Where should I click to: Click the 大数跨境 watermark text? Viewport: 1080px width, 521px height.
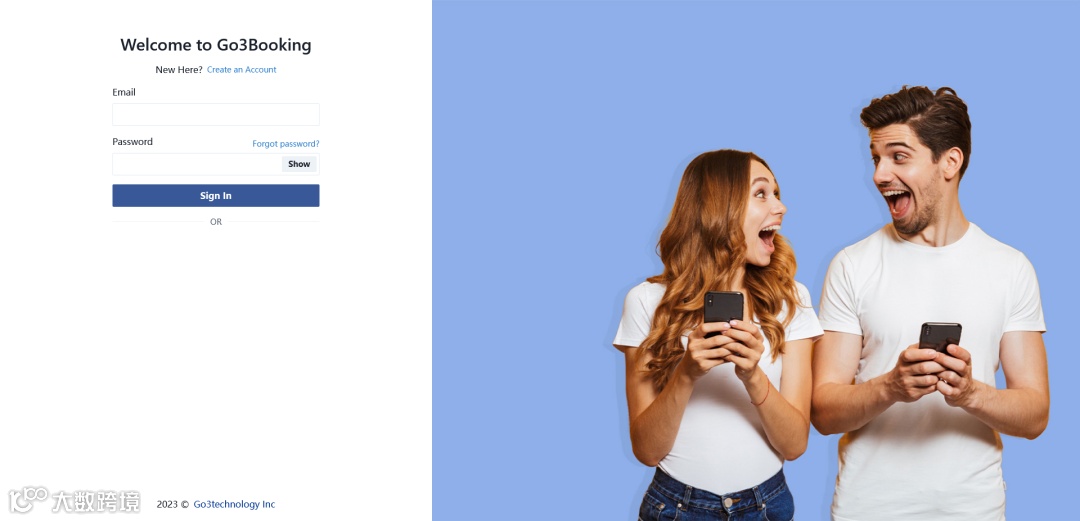pos(96,502)
